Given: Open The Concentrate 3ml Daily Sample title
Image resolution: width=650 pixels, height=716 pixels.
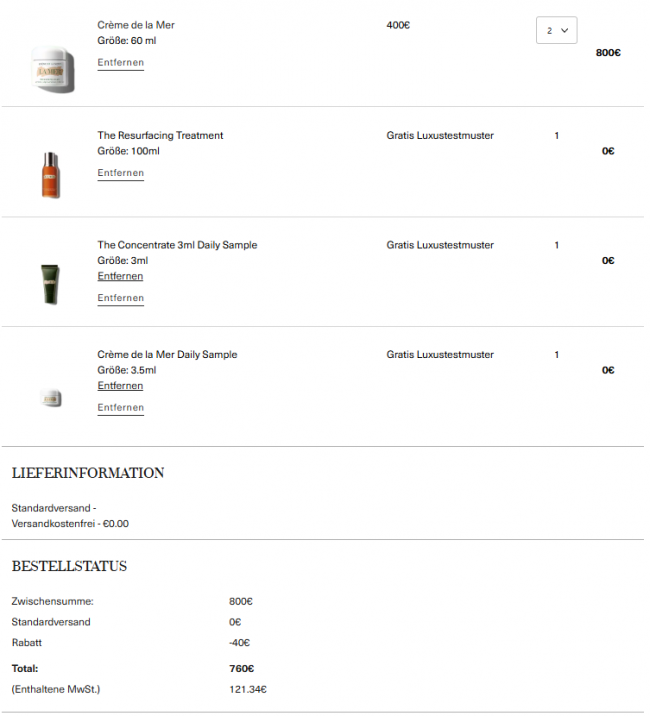Looking at the screenshot, I should click(x=177, y=245).
